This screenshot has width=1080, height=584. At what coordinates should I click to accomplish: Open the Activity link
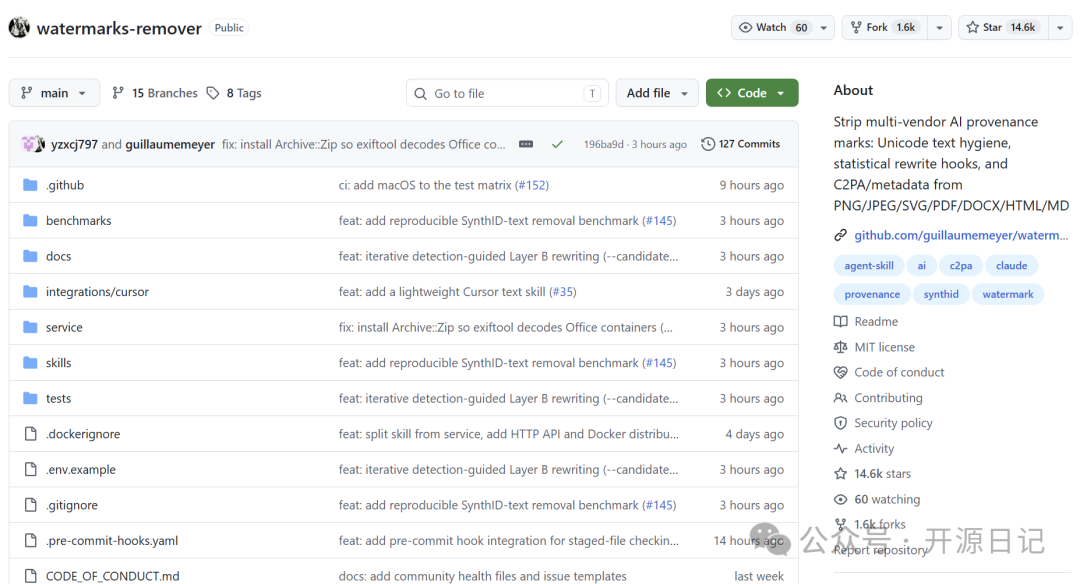pyautogui.click(x=874, y=448)
